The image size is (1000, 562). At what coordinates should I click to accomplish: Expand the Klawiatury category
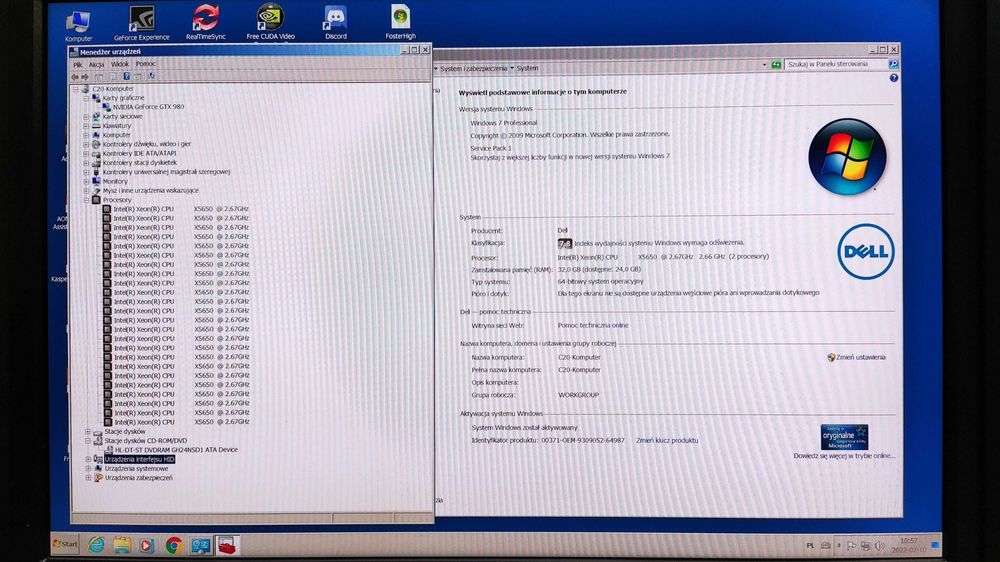click(x=86, y=126)
